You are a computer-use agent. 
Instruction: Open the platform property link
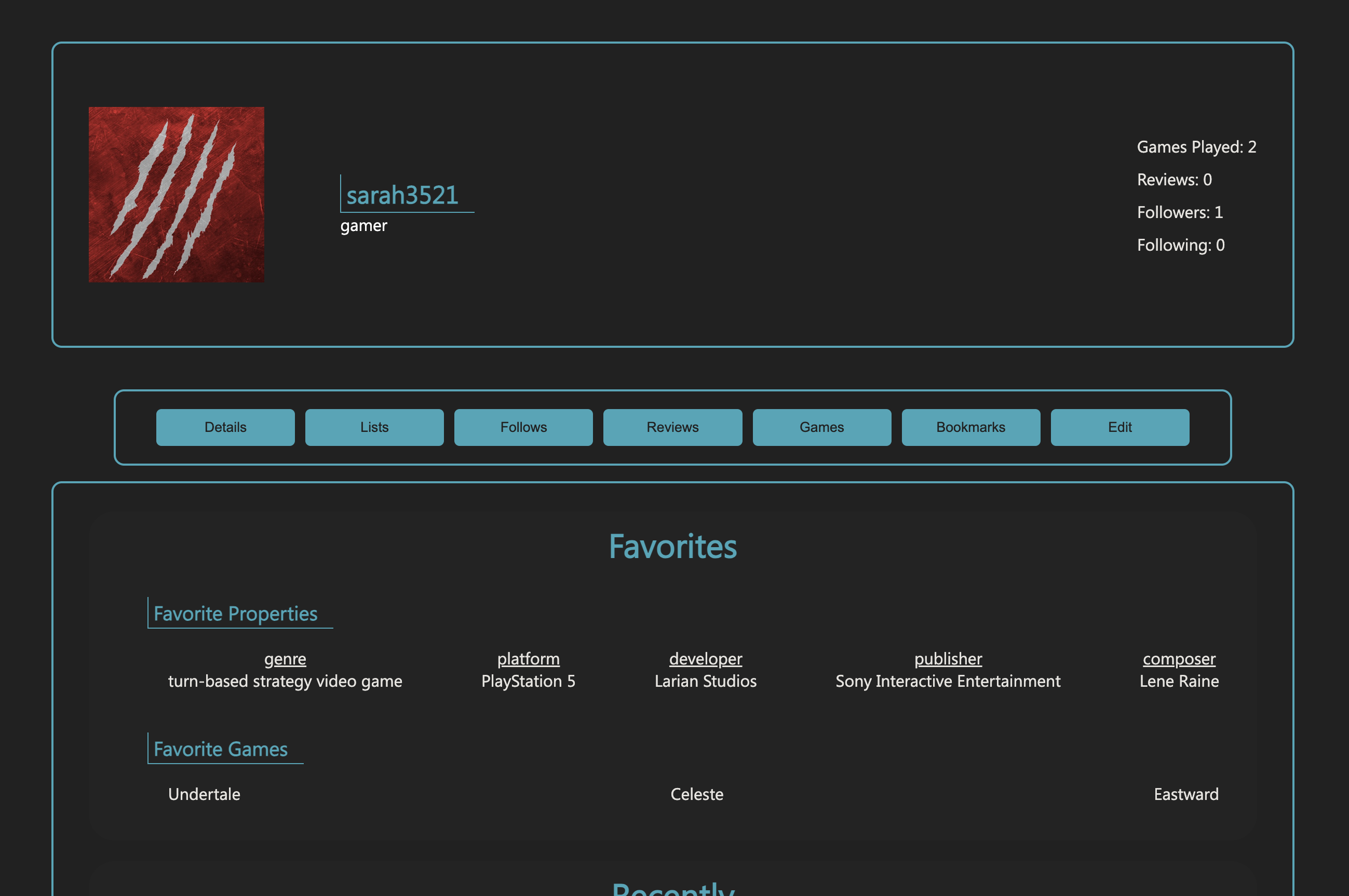(528, 659)
